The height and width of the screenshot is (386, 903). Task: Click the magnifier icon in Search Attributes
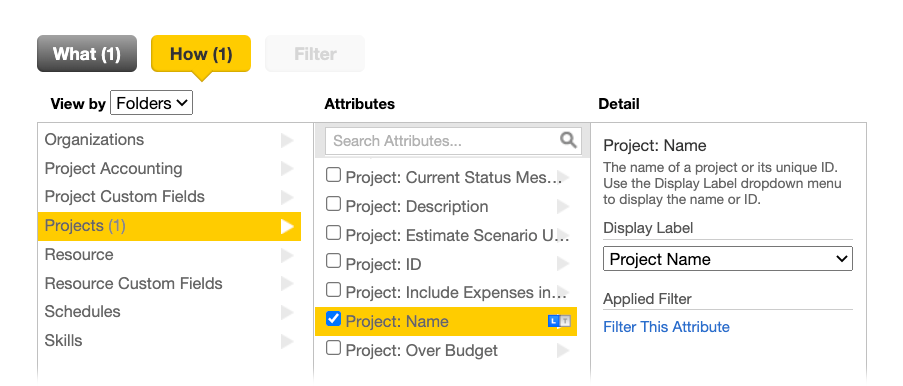[x=568, y=140]
